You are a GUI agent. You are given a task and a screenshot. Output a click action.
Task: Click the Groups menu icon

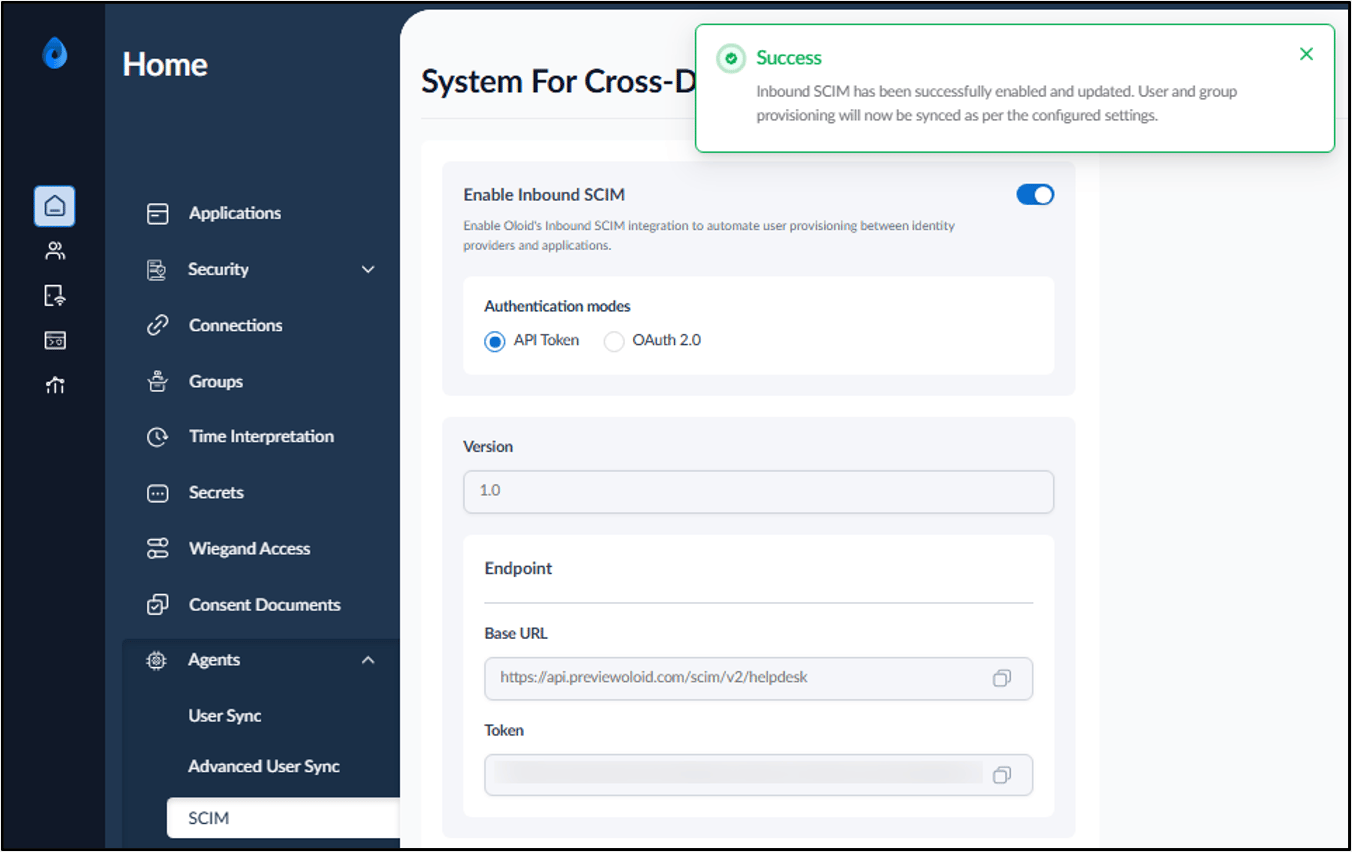pos(158,381)
